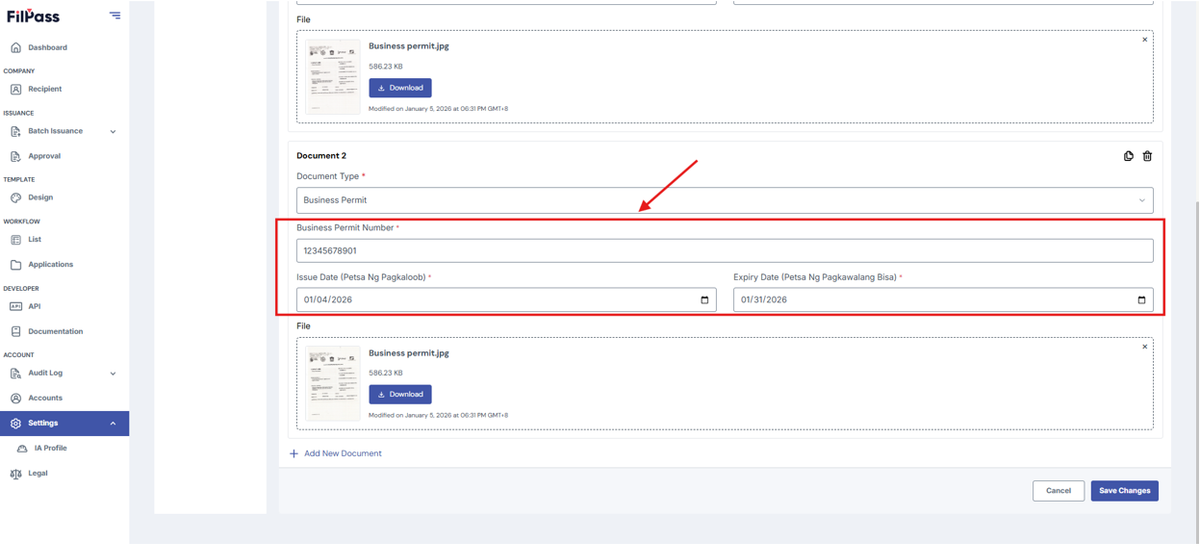1200x546 pixels.
Task: Click the Dashboard home icon
Action: tap(16, 47)
